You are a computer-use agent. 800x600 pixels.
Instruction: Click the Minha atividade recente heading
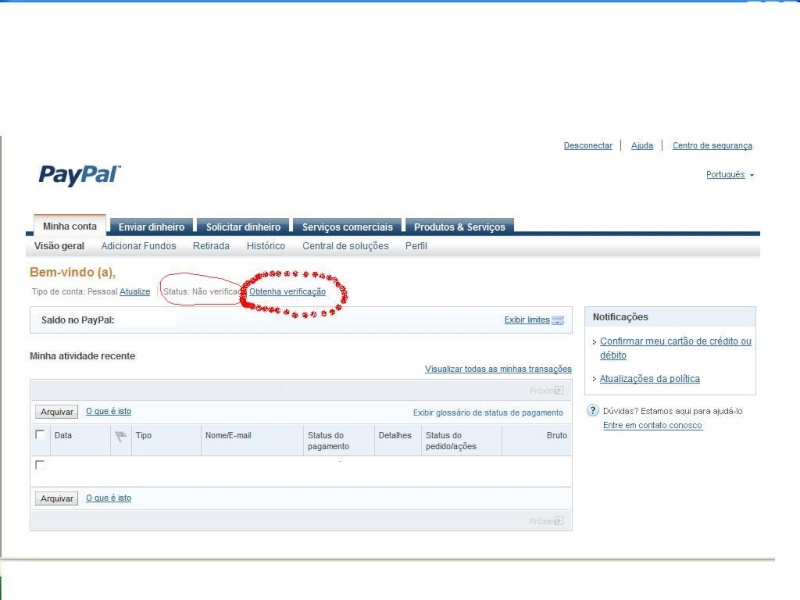click(82, 356)
